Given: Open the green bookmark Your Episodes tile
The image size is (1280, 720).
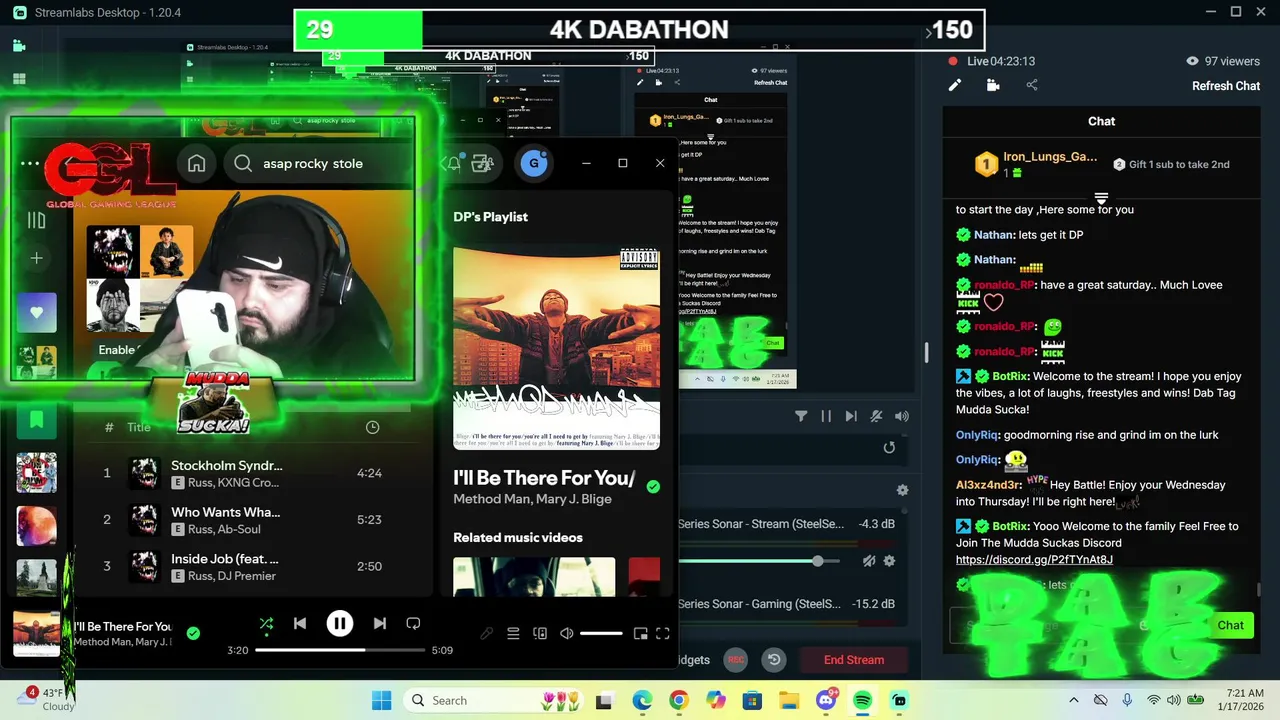Looking at the screenshot, I should point(36,419).
